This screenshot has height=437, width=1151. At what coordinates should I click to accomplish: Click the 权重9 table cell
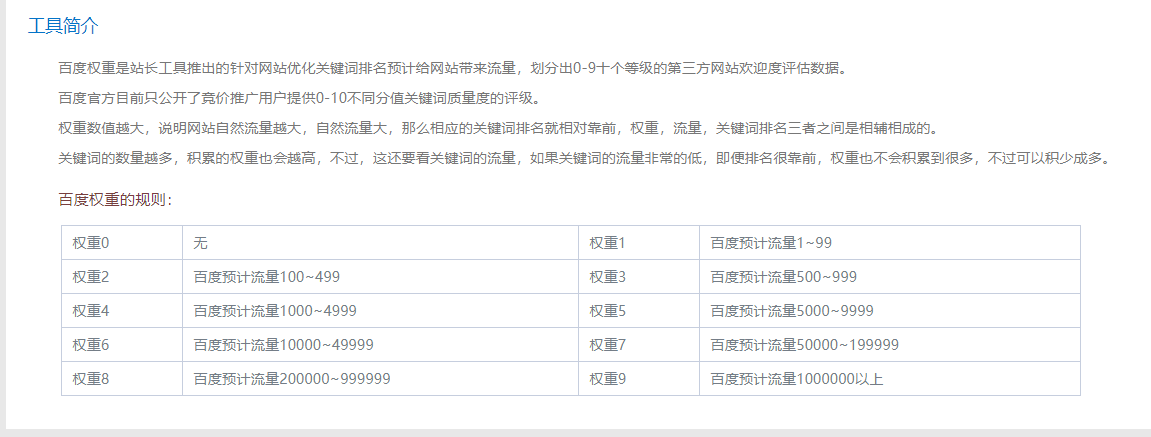point(639,378)
